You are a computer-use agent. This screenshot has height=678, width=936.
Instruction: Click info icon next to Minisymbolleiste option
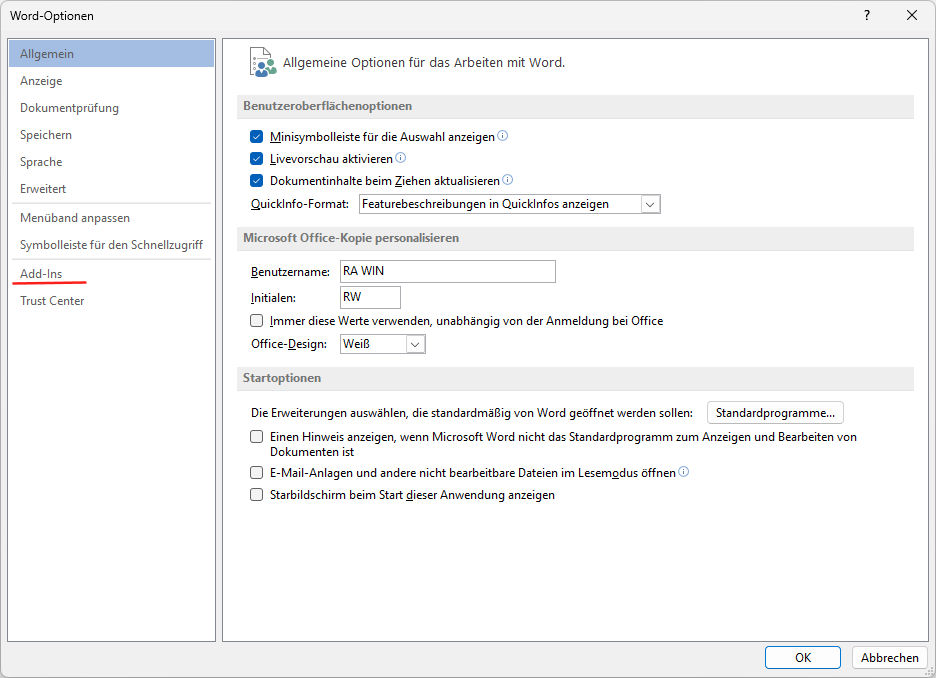click(503, 136)
